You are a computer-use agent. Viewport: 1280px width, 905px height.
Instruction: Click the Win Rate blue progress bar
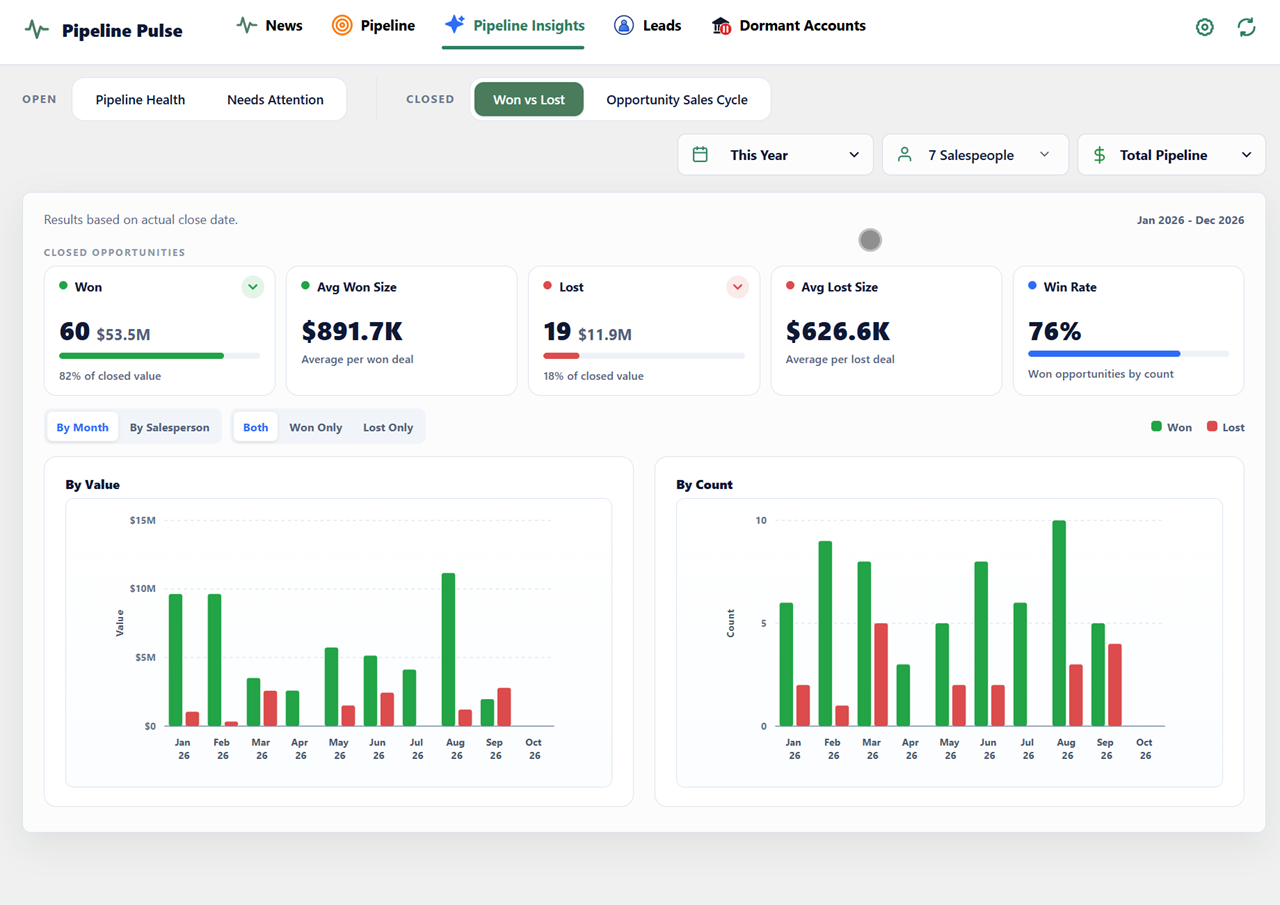pyautogui.click(x=1128, y=354)
